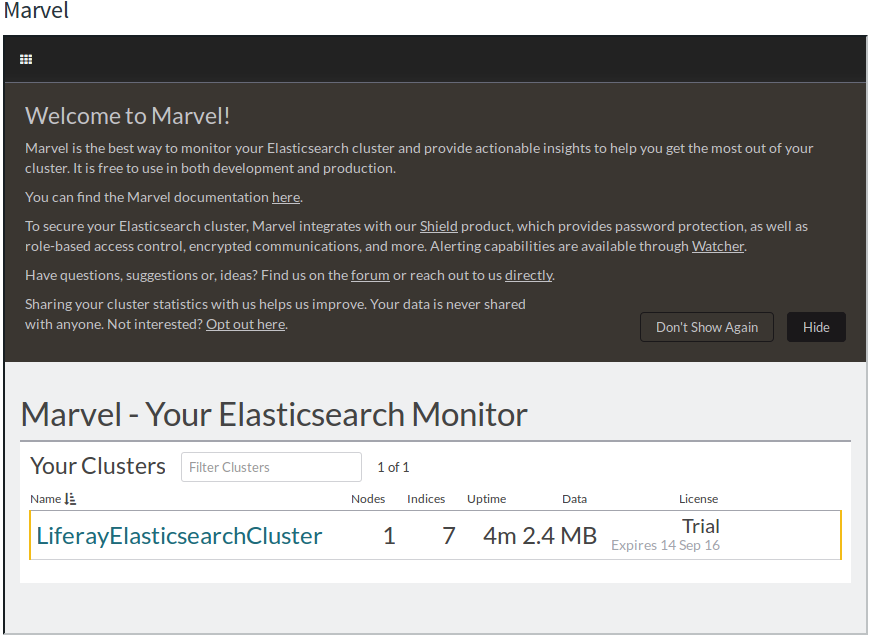The width and height of the screenshot is (869, 637).
Task: Click the '1 of 1' cluster count
Action: point(393,467)
